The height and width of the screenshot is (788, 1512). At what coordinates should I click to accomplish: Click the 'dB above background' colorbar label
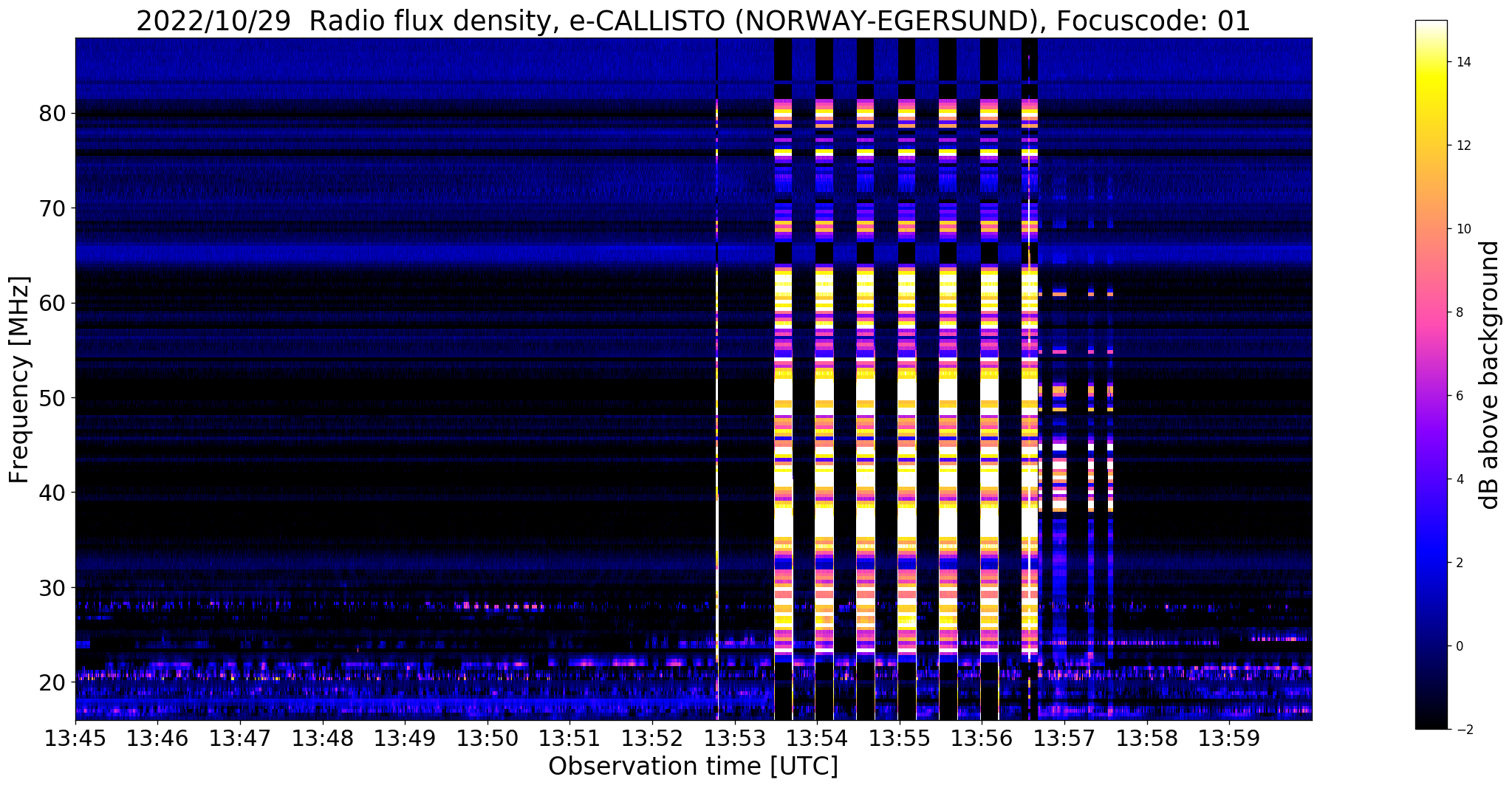point(1490,375)
